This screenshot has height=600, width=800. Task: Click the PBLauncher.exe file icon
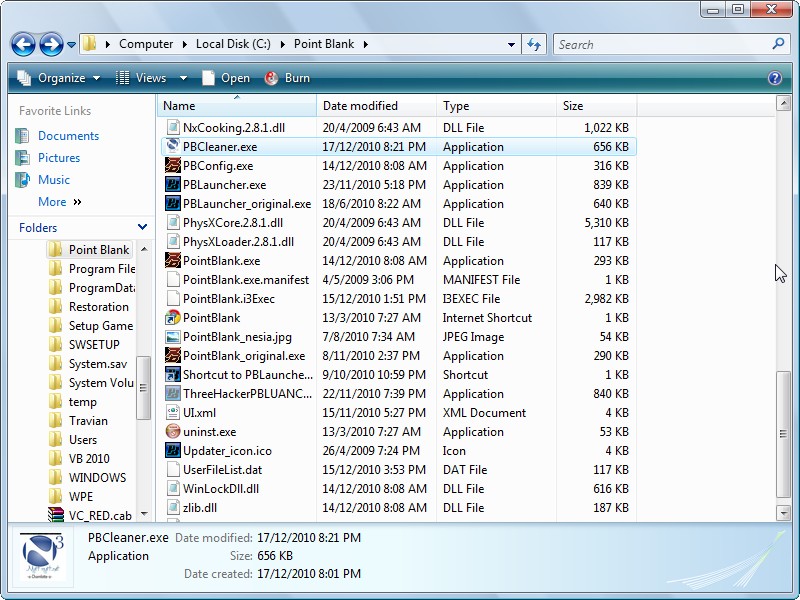173,185
